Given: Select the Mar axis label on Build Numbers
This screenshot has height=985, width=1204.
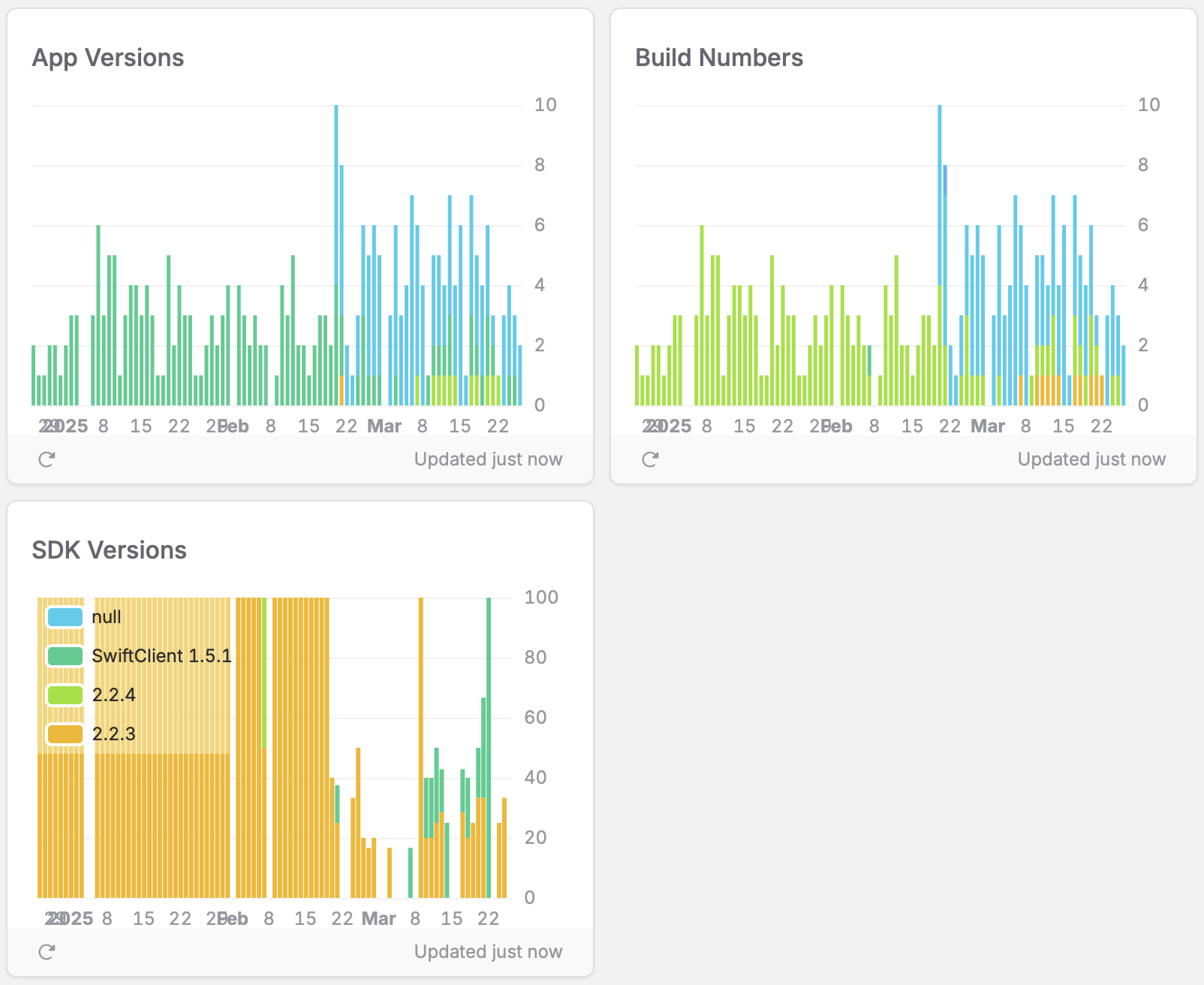Looking at the screenshot, I should coord(989,426).
